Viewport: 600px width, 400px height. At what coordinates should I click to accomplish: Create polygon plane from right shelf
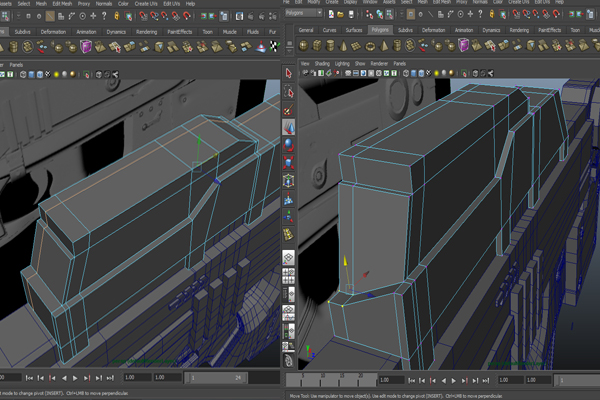pos(356,46)
